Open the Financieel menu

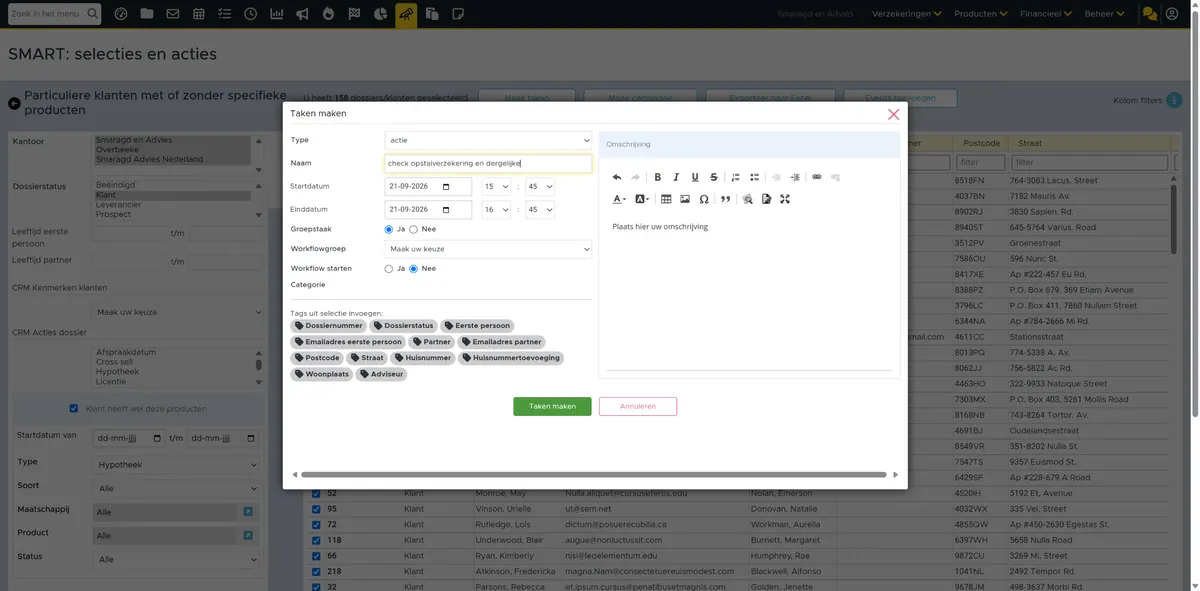click(1045, 14)
